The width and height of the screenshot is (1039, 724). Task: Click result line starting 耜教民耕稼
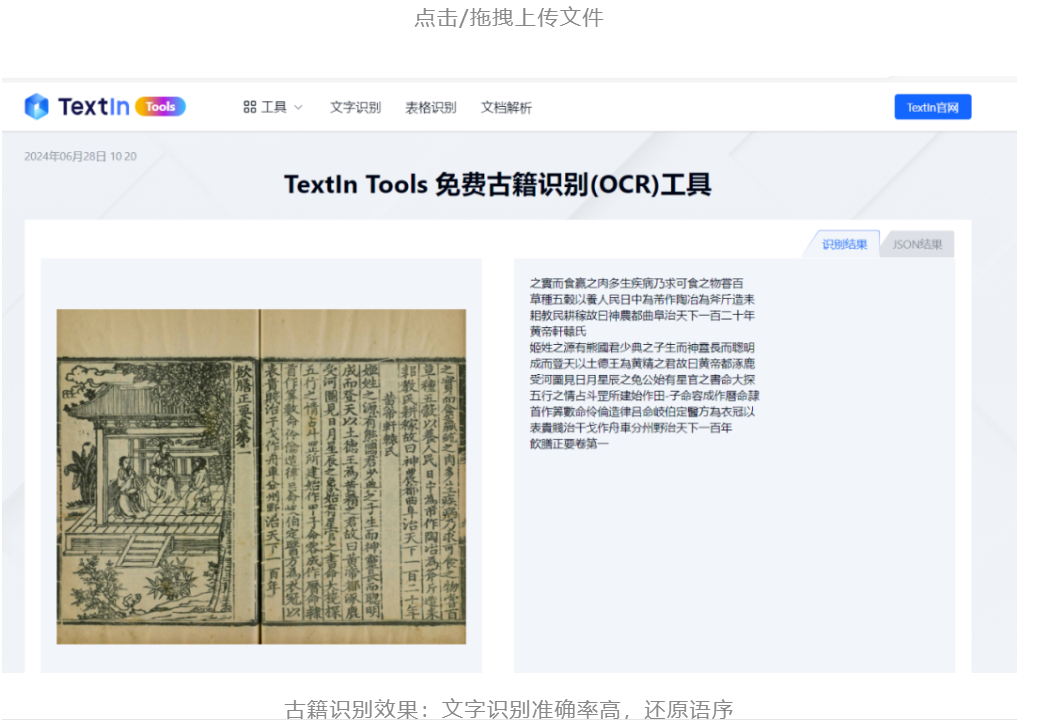coord(642,315)
